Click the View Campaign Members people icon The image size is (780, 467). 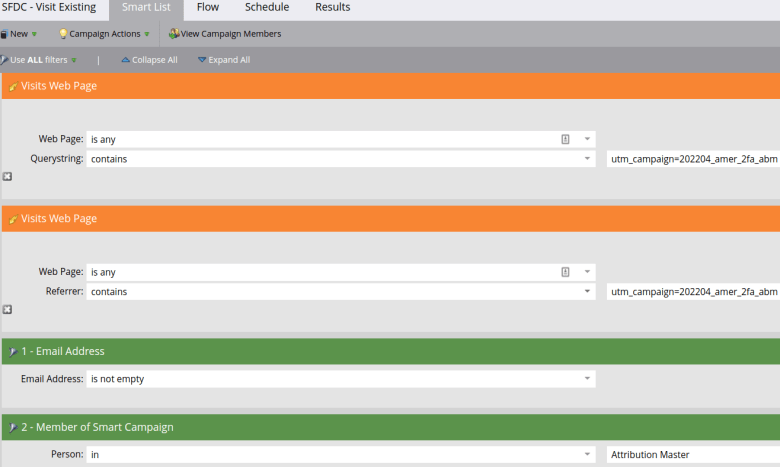pos(174,34)
